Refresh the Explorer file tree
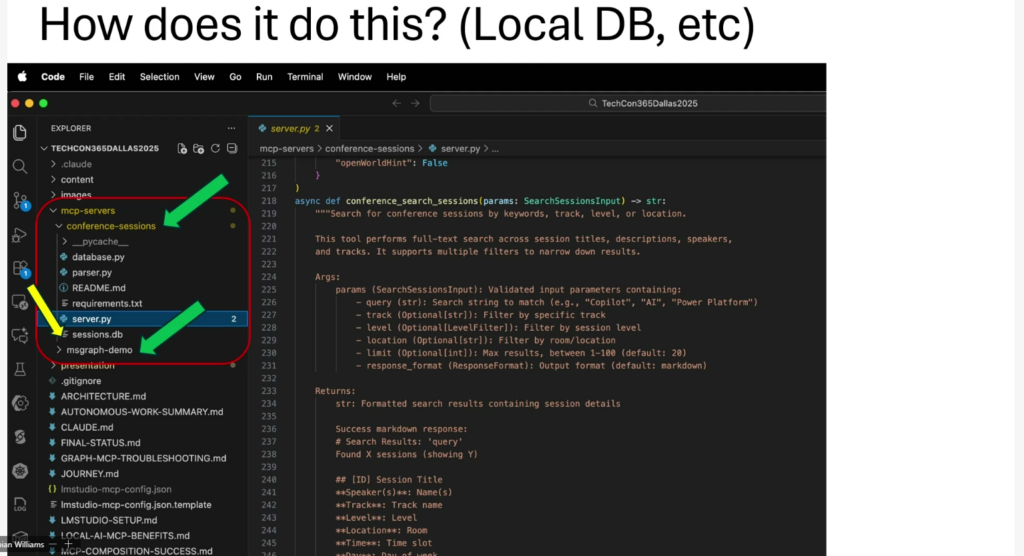1024x556 pixels. coord(215,149)
